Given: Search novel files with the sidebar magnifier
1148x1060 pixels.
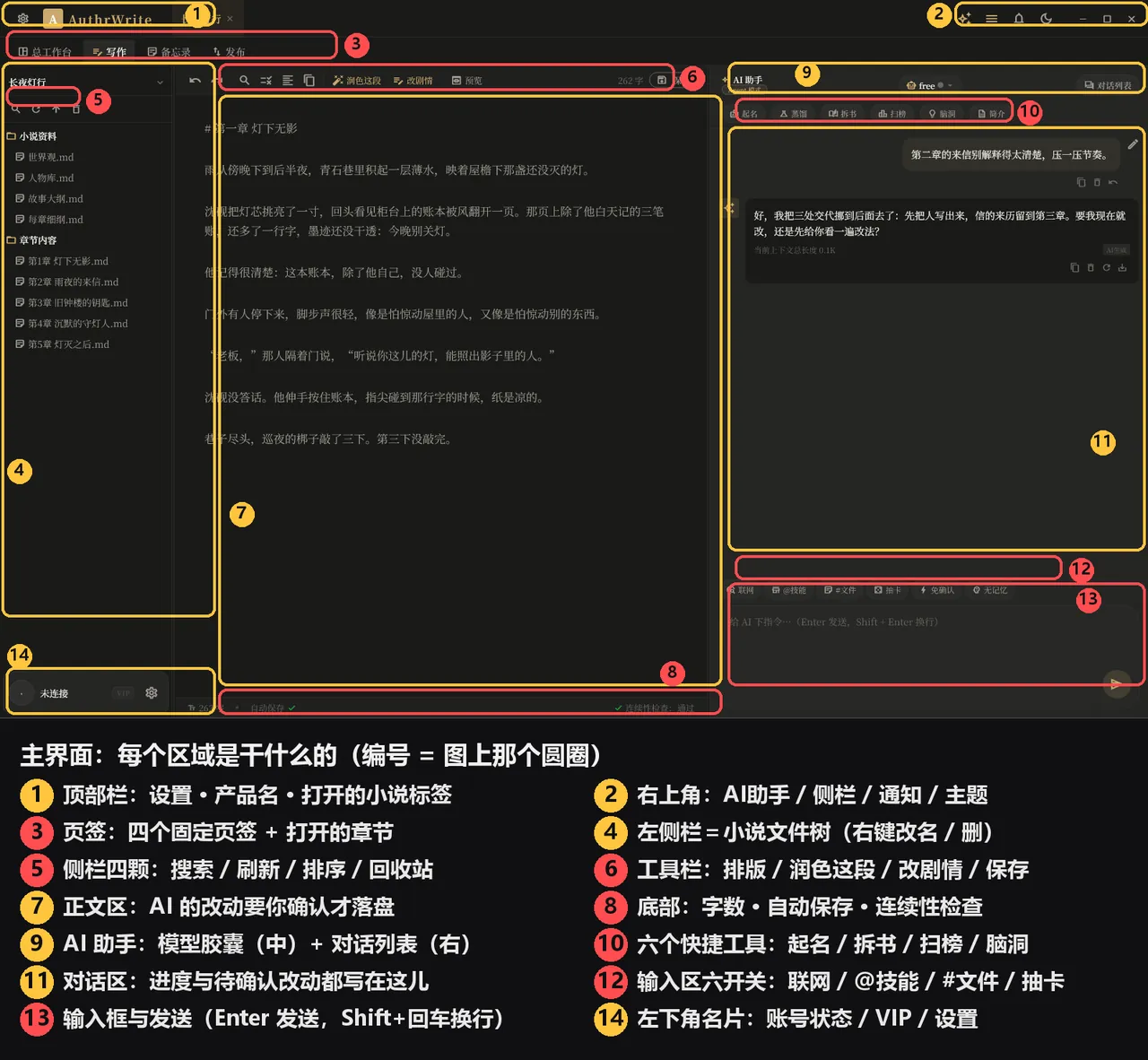Looking at the screenshot, I should pos(16,109).
